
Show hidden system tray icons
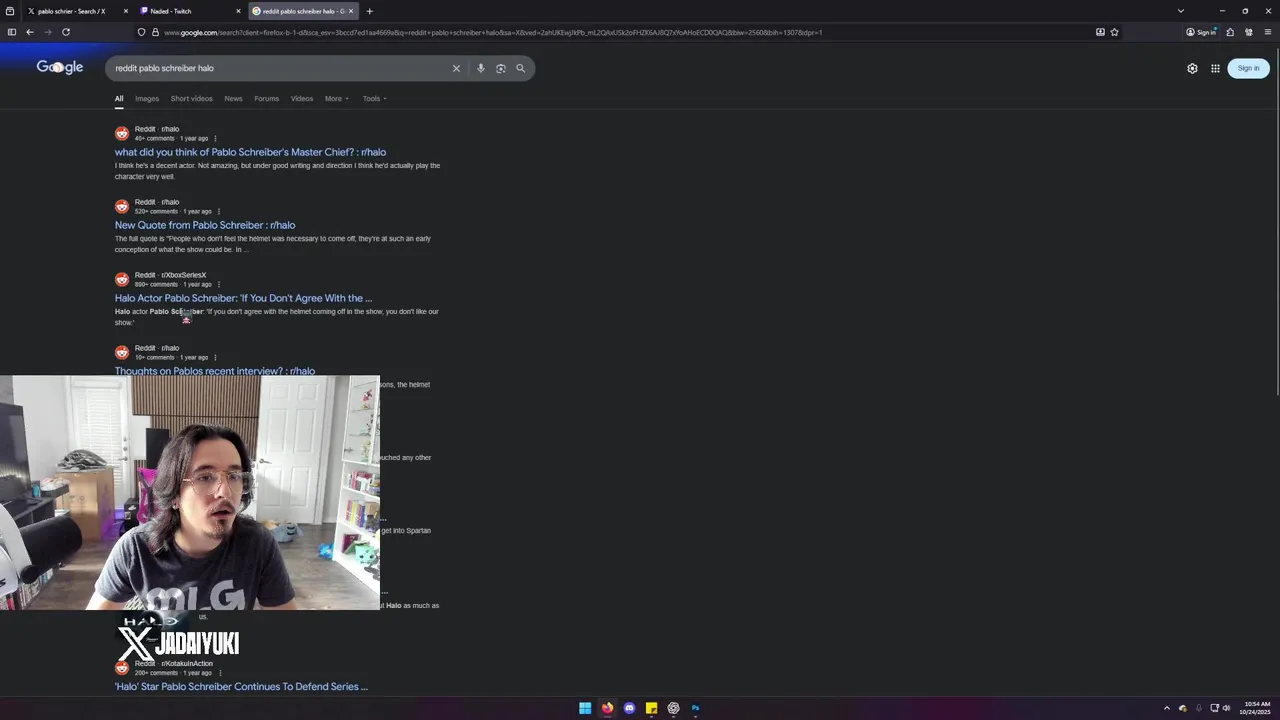coord(1166,708)
